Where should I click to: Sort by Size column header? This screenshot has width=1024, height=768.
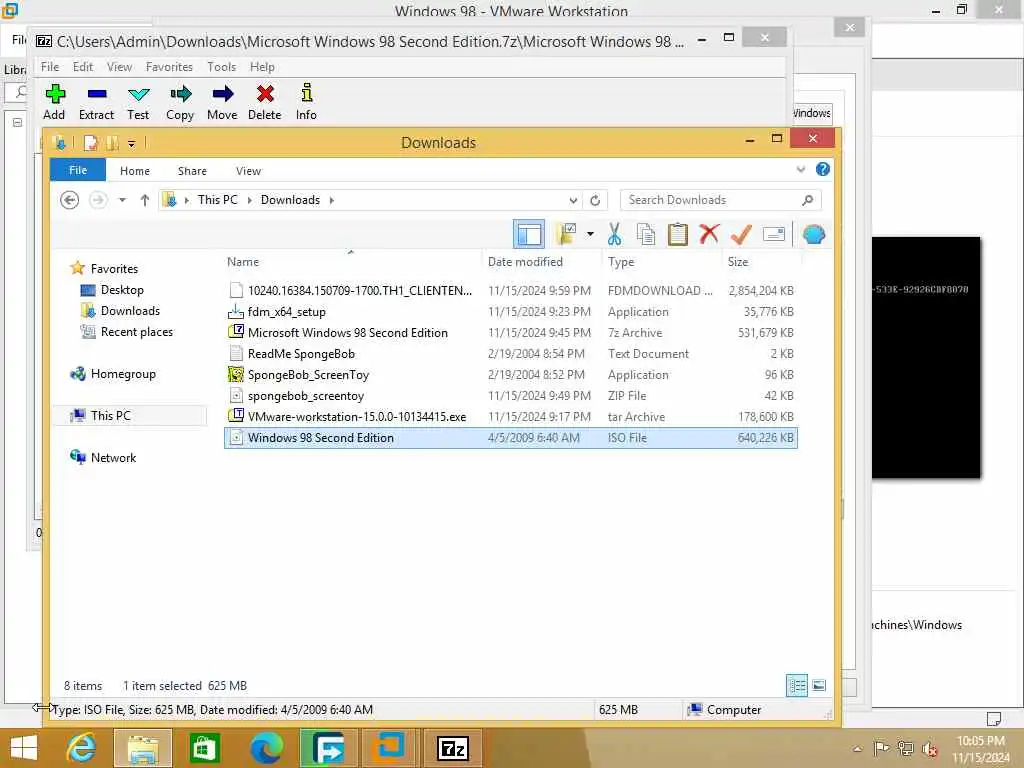pyautogui.click(x=761, y=262)
